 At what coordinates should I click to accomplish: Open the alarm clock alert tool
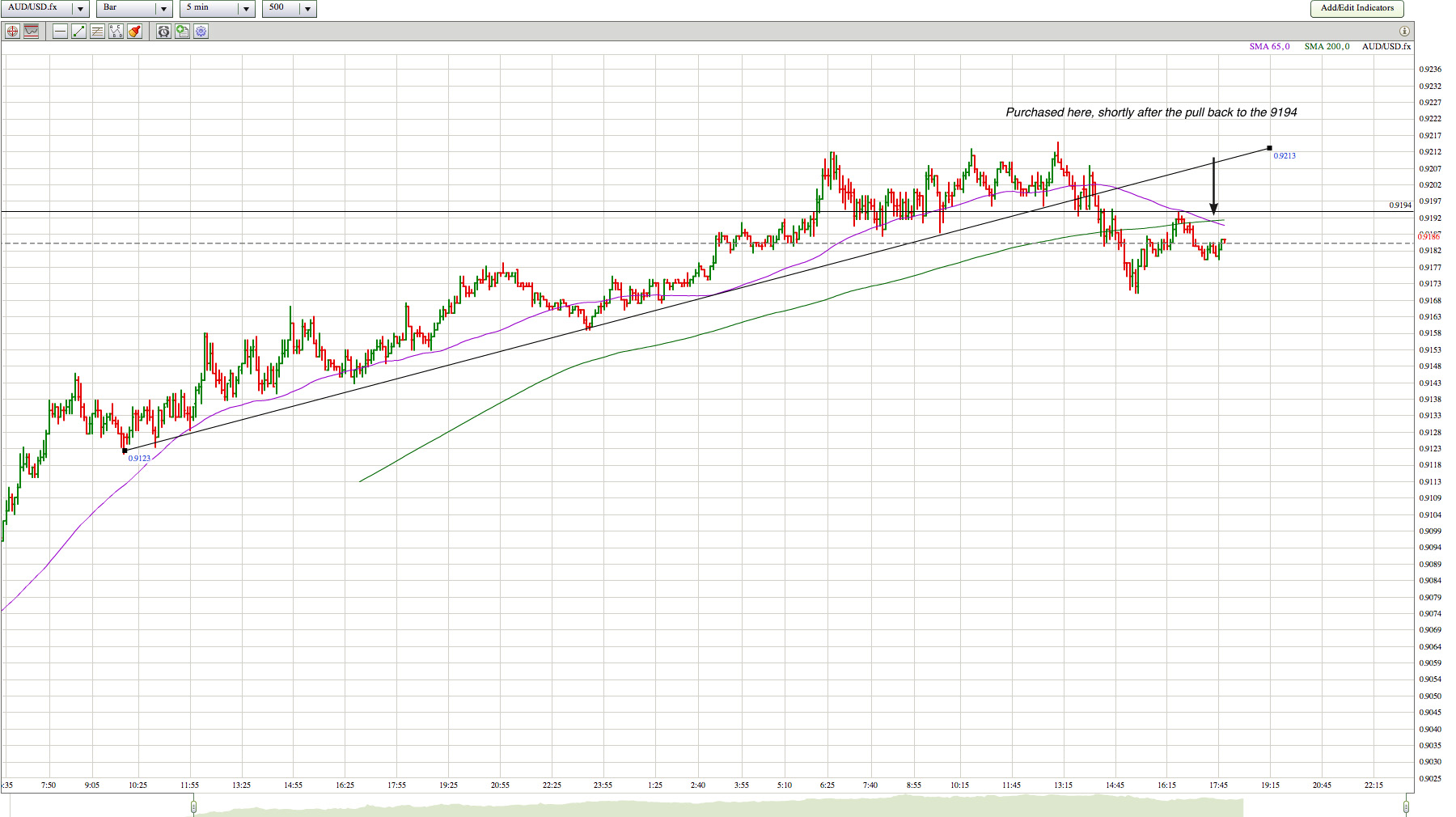163,32
